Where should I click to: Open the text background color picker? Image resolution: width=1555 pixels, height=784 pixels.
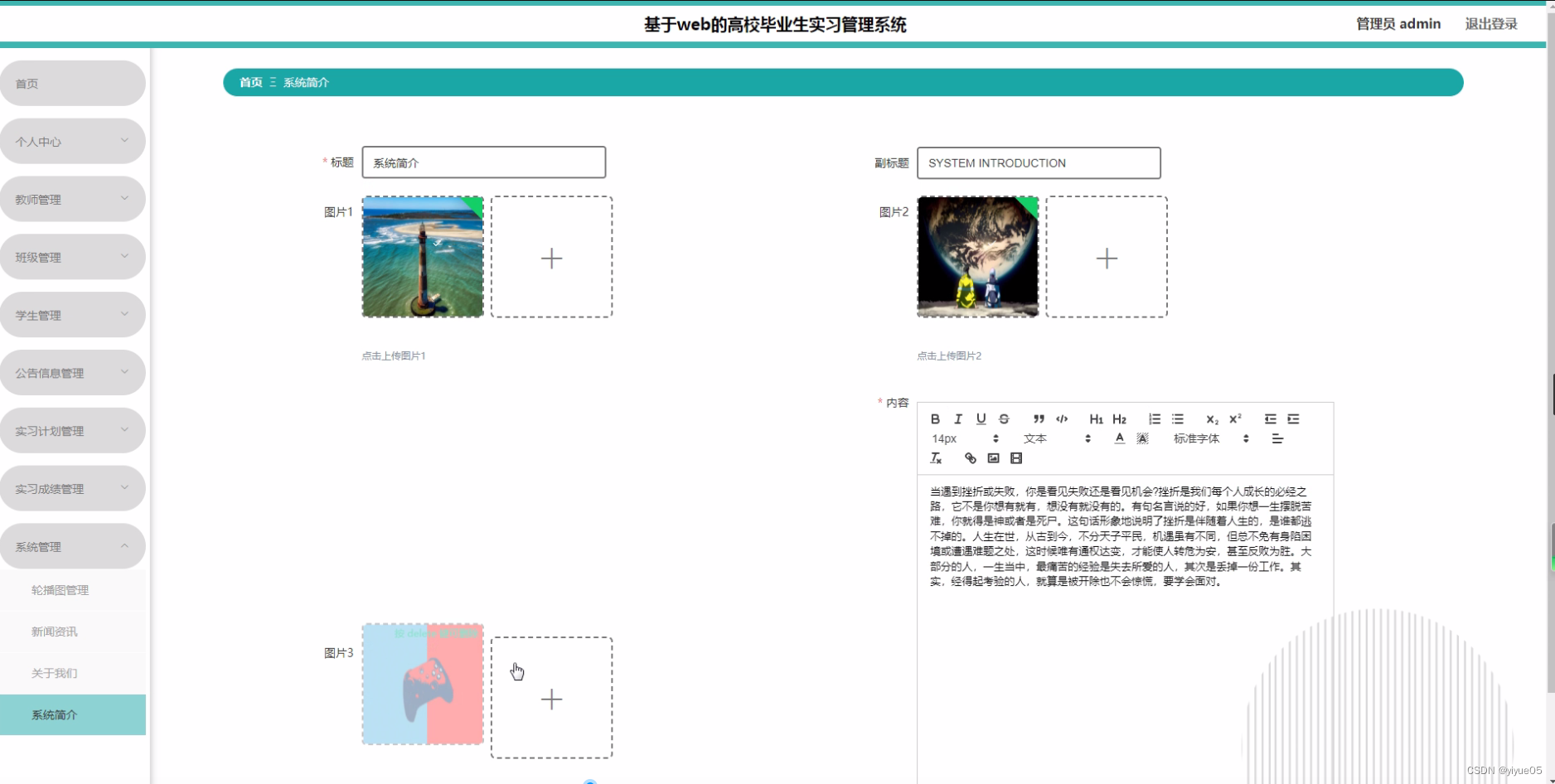(x=1142, y=438)
